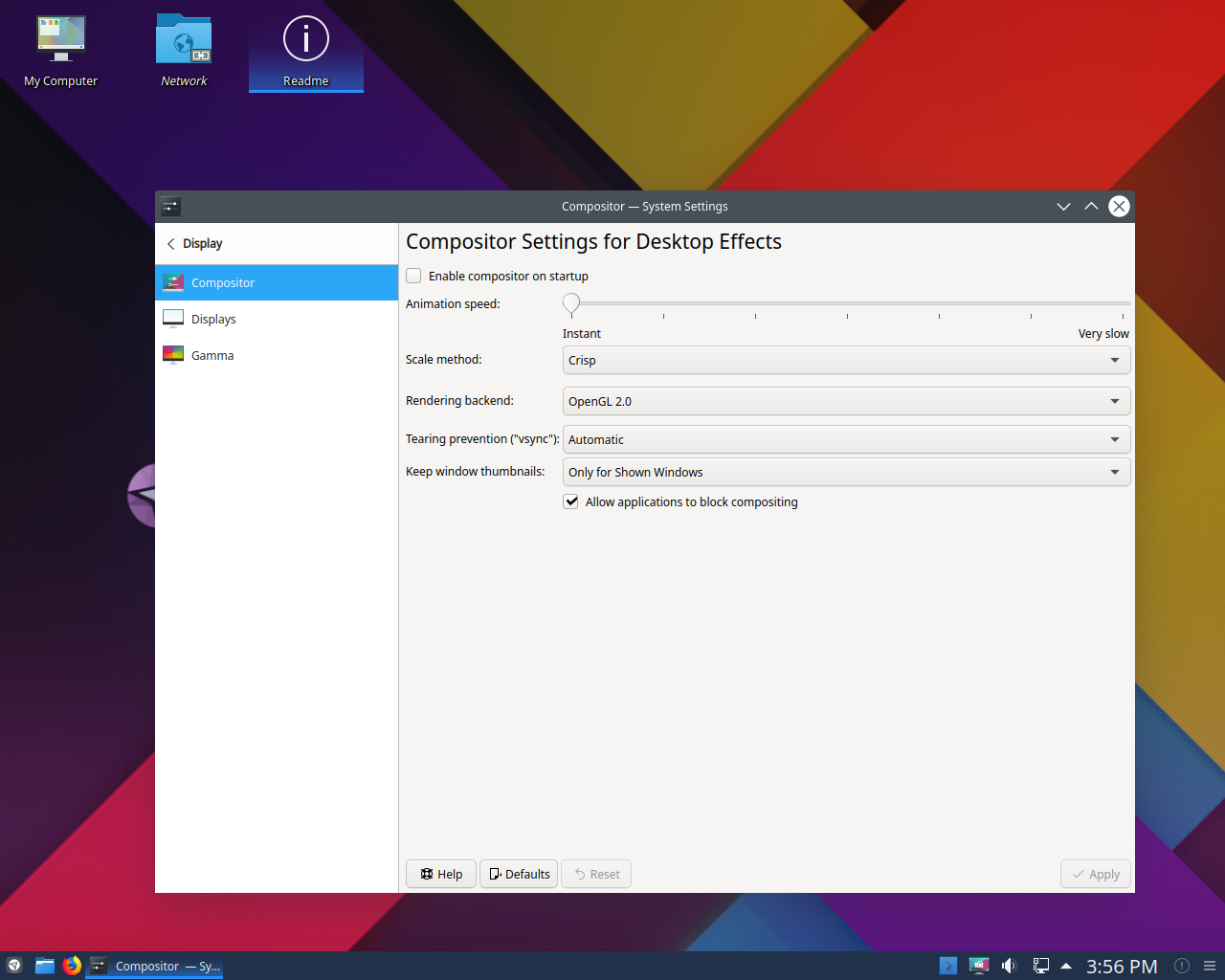Select the Network desktop folder icon
Screen dimensions: 1225x980
click(x=184, y=52)
